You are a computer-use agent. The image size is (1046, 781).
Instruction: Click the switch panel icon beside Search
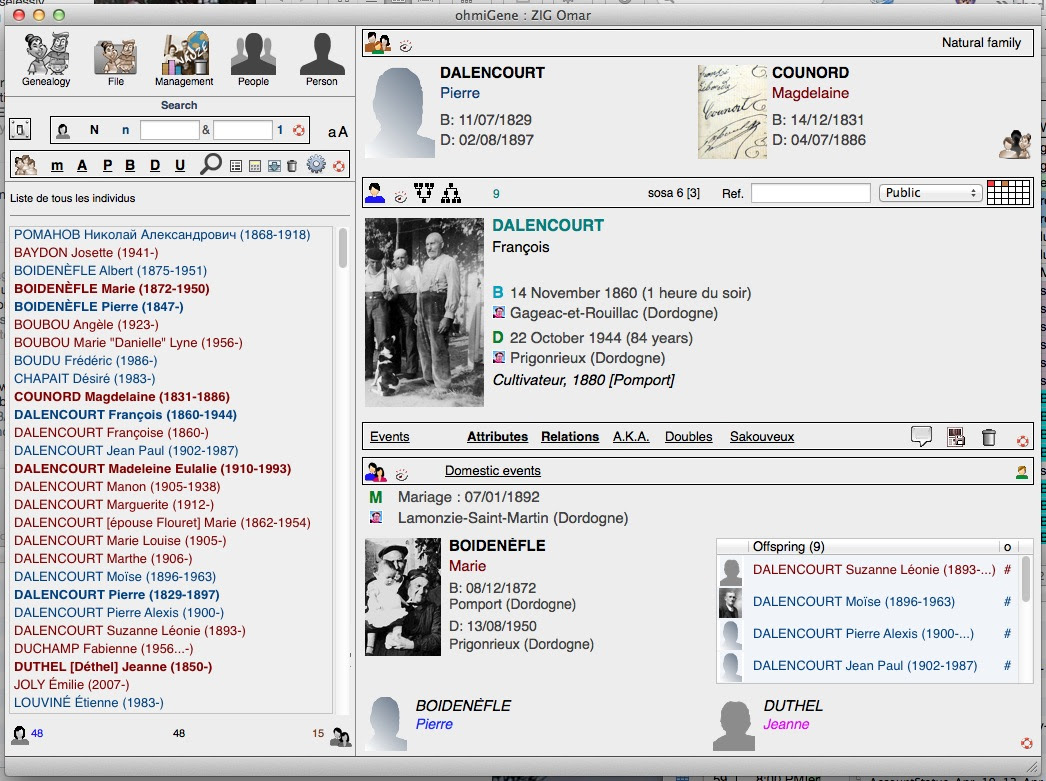(20, 129)
